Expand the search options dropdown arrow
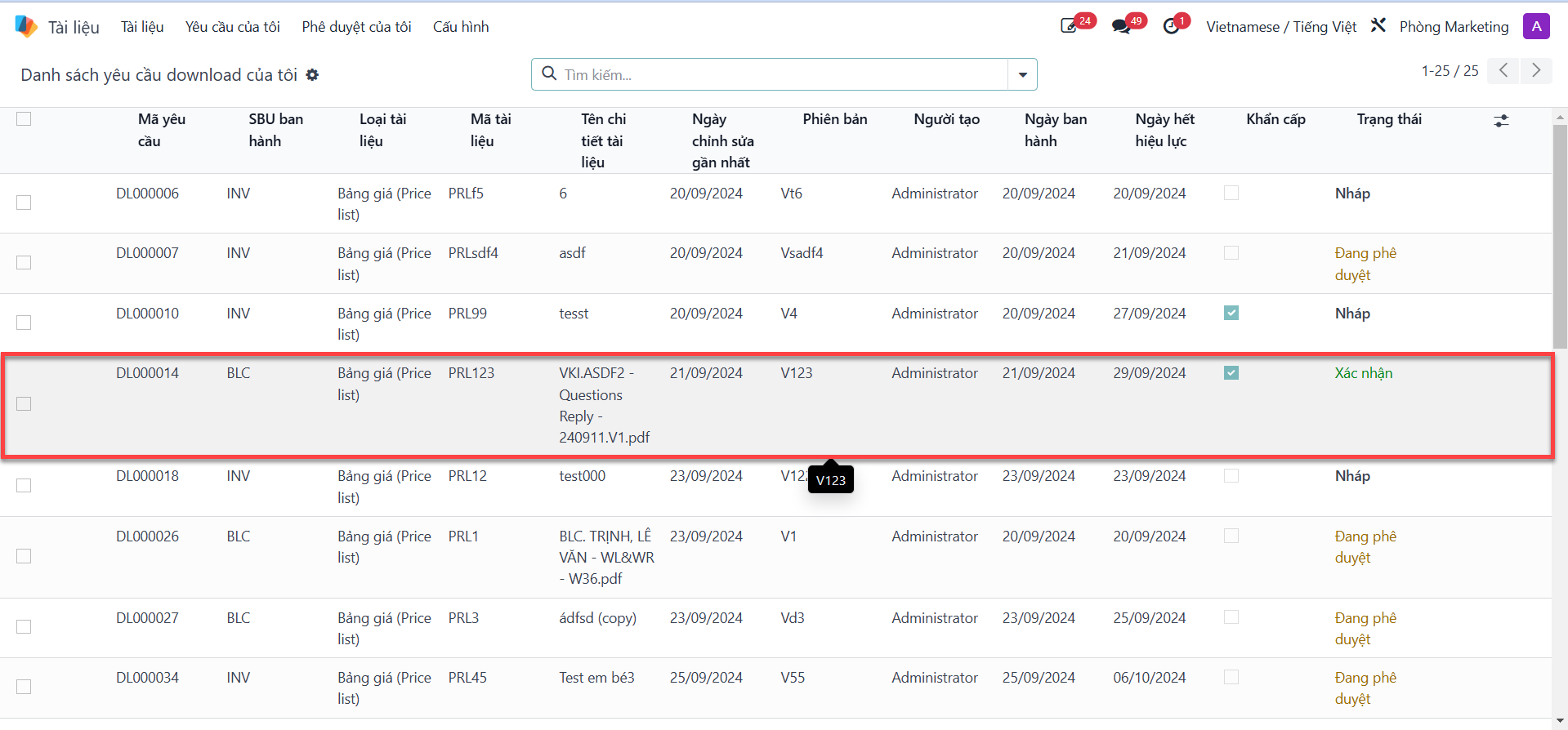The image size is (1568, 730). 1022,74
